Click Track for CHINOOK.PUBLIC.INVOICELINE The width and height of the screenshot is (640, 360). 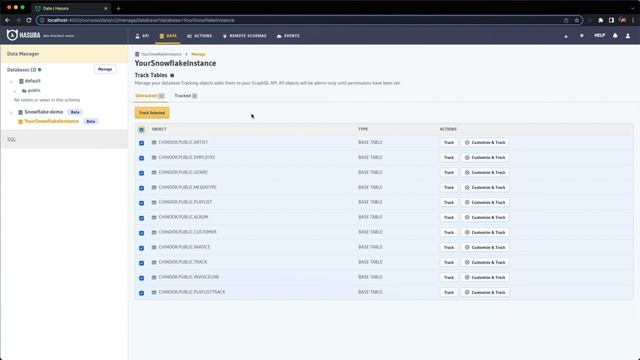point(449,278)
